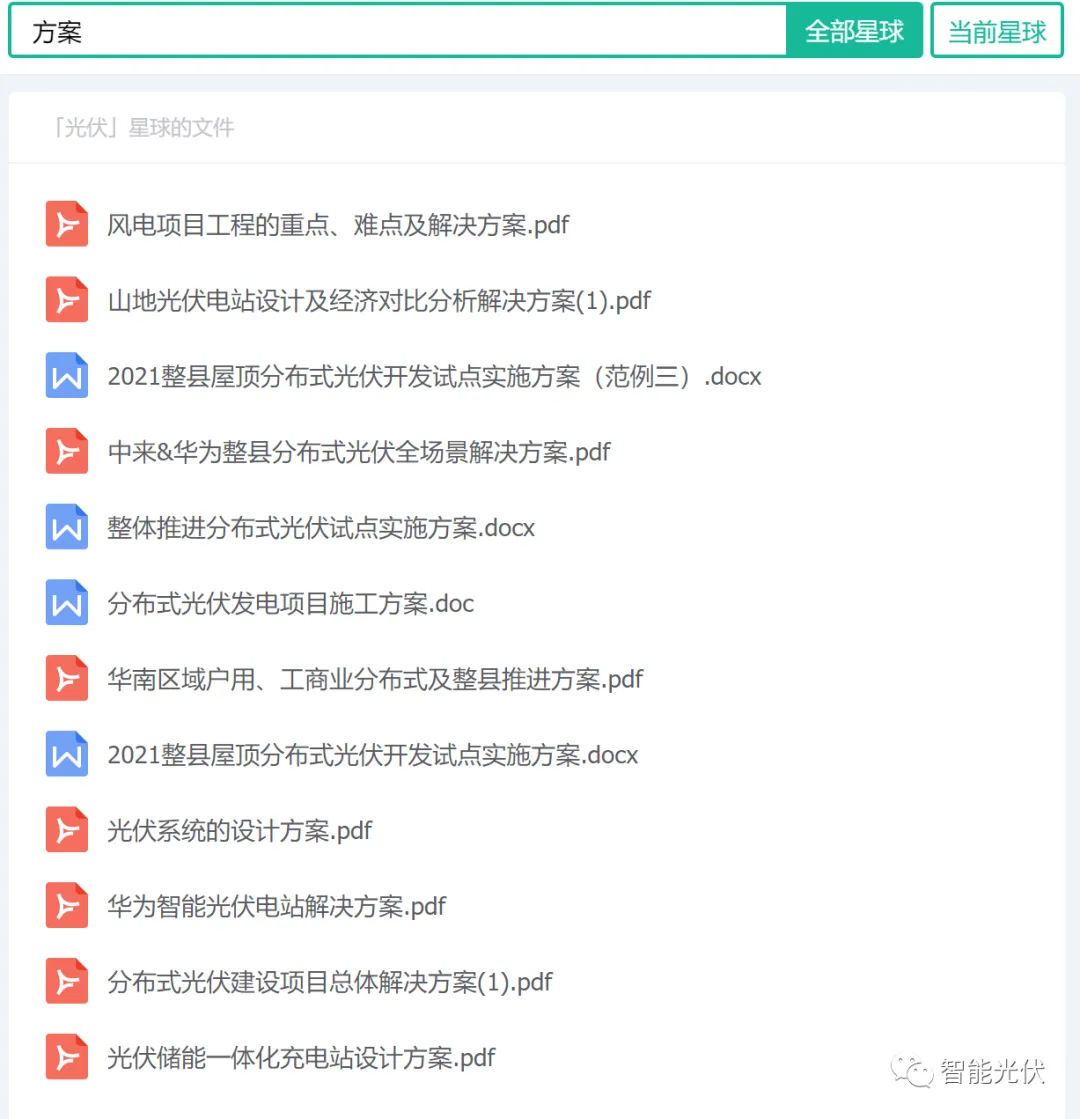Open 中来&华为整县分布式光伏全场景解决方案.pdf
The width and height of the screenshot is (1080, 1119).
pos(359,452)
